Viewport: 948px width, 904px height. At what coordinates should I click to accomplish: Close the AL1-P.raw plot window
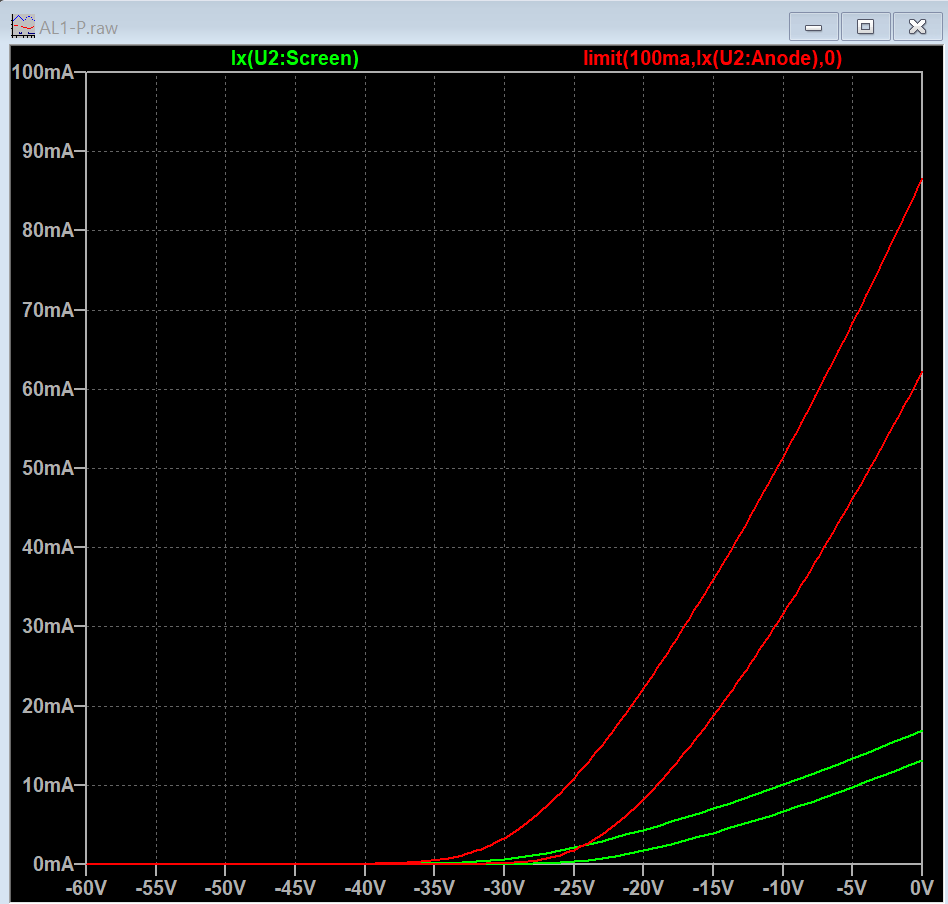(x=917, y=27)
